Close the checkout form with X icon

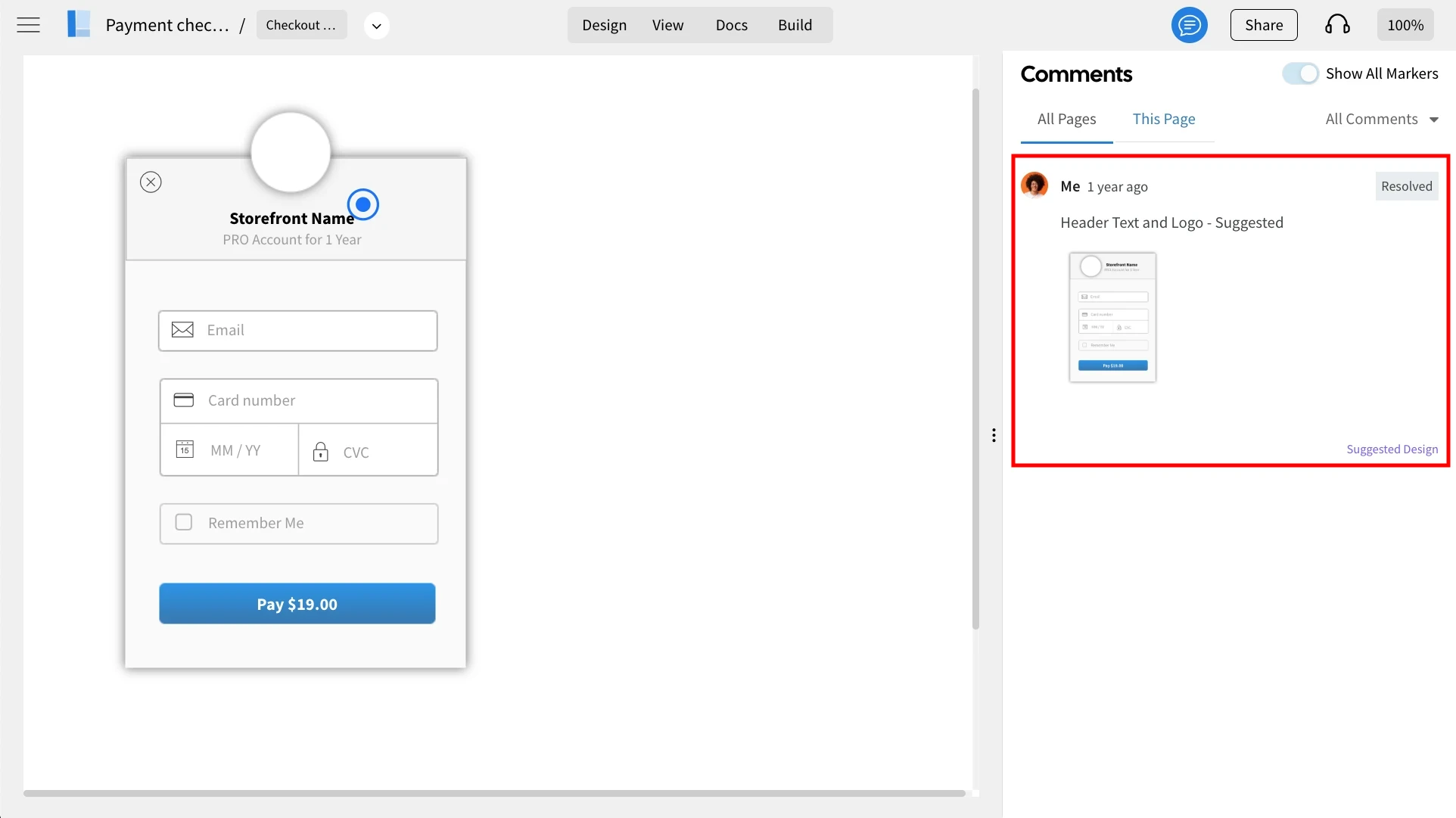pos(151,182)
